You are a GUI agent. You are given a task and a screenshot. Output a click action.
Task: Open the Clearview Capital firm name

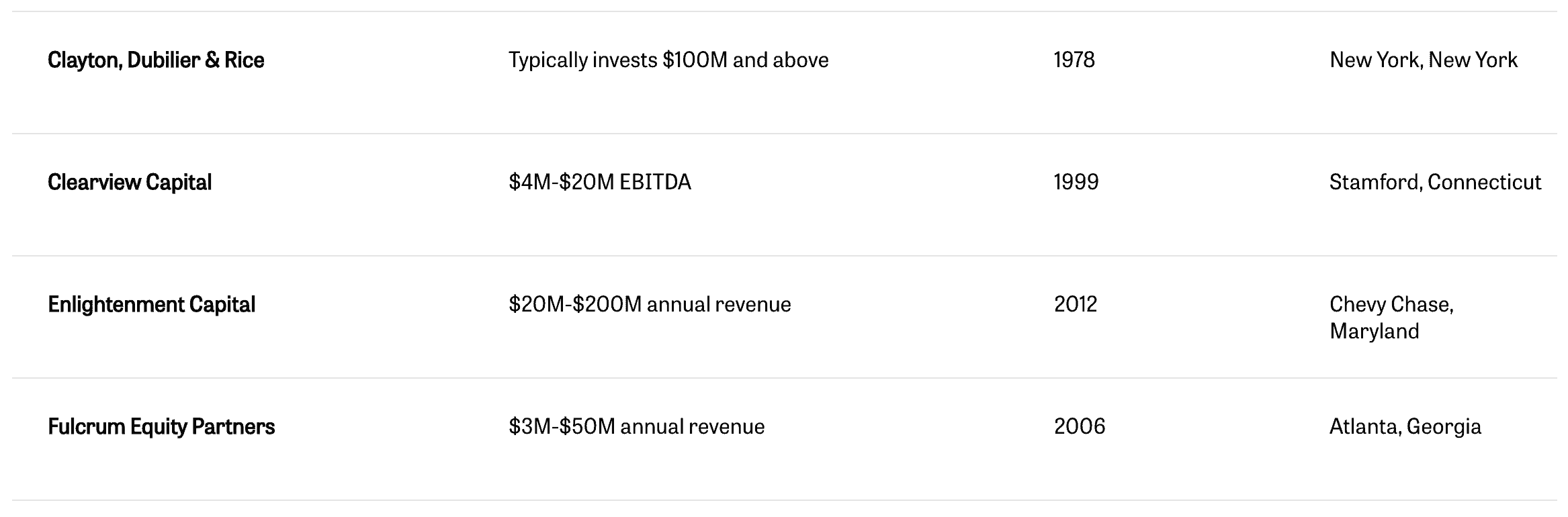pos(130,183)
